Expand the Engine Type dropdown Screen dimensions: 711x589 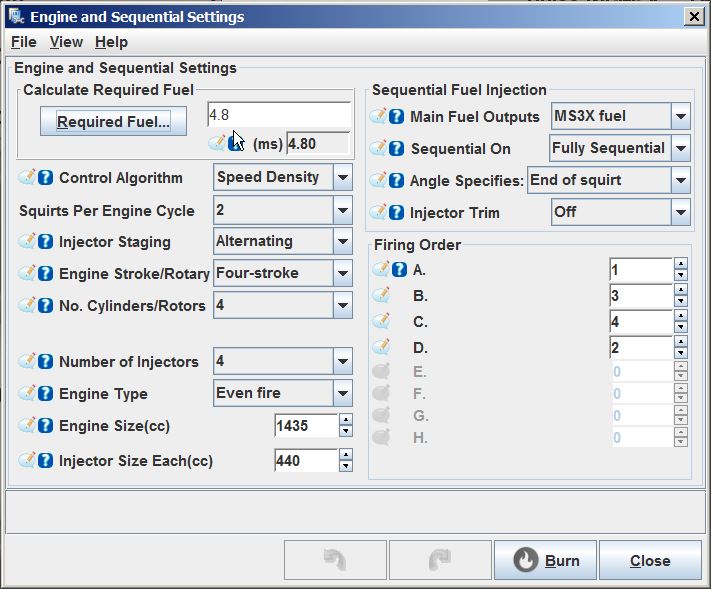[x=342, y=393]
